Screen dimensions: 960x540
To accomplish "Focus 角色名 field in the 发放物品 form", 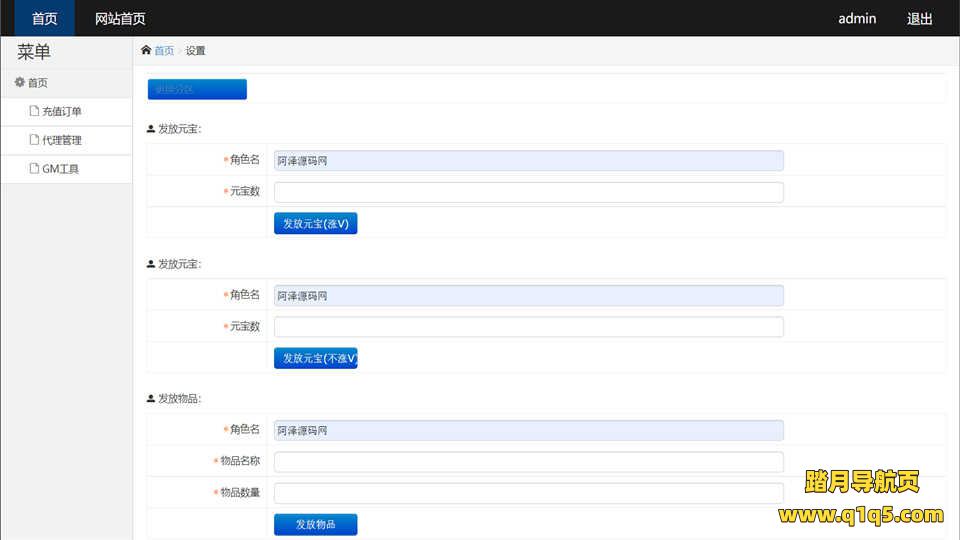I will (x=528, y=430).
